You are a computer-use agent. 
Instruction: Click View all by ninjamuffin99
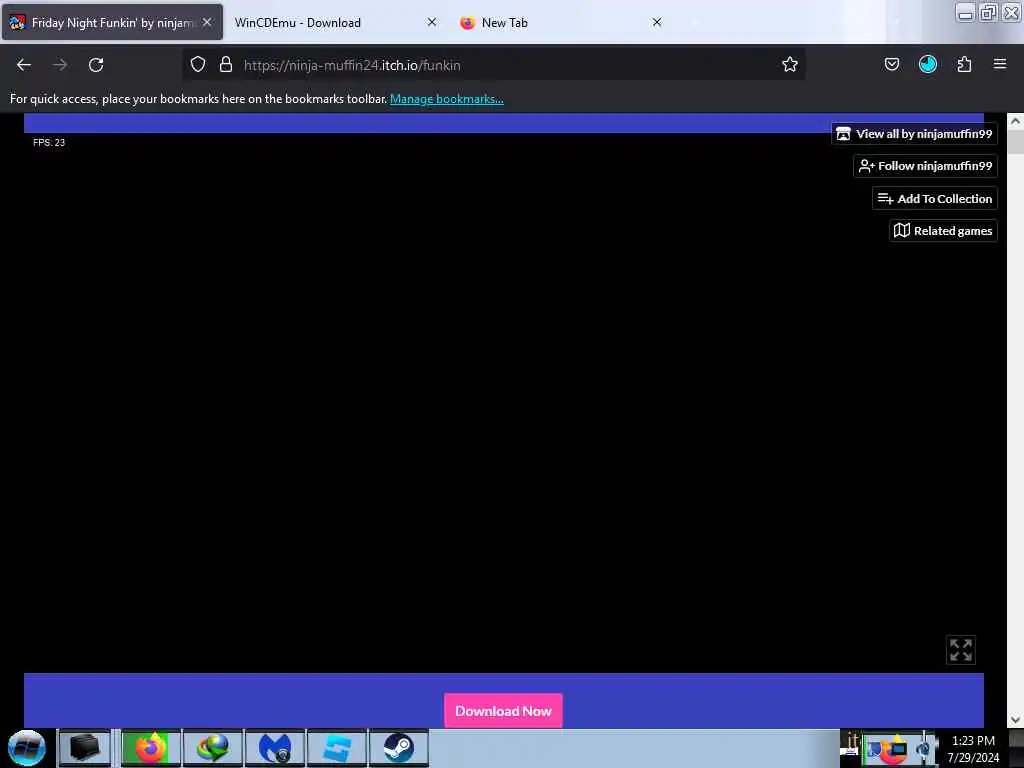point(914,134)
